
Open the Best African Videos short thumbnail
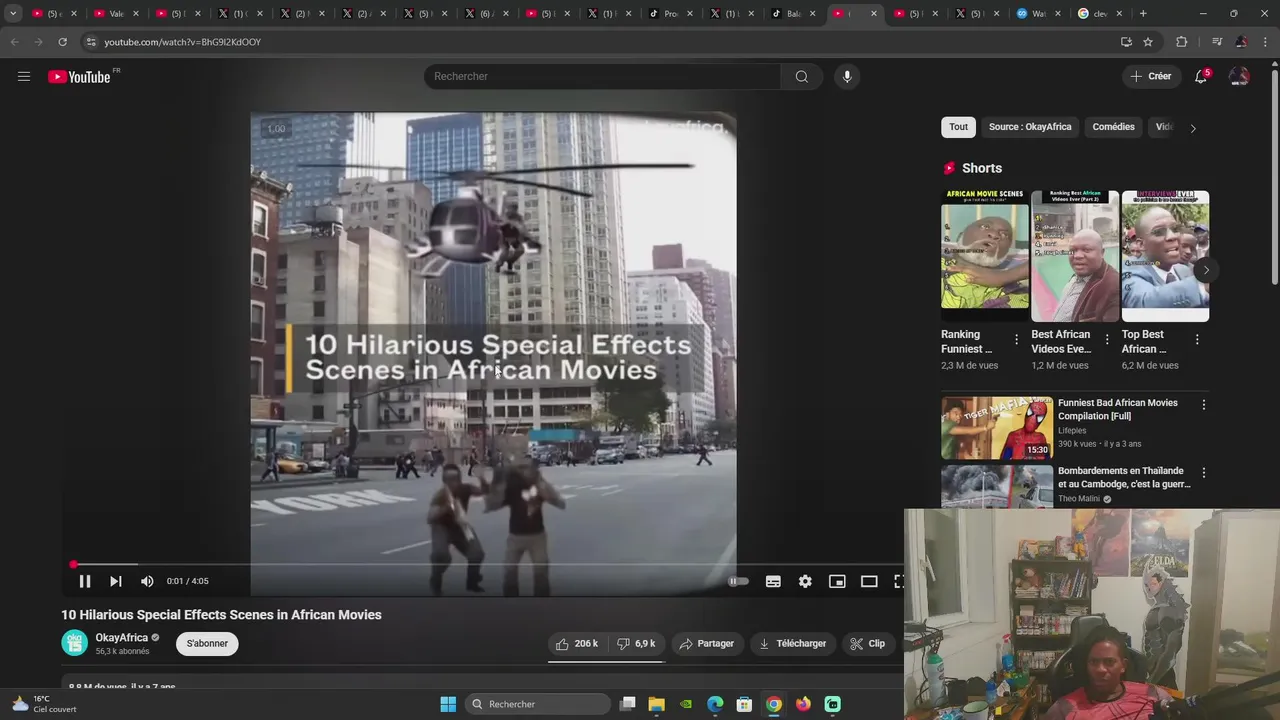(1075, 256)
